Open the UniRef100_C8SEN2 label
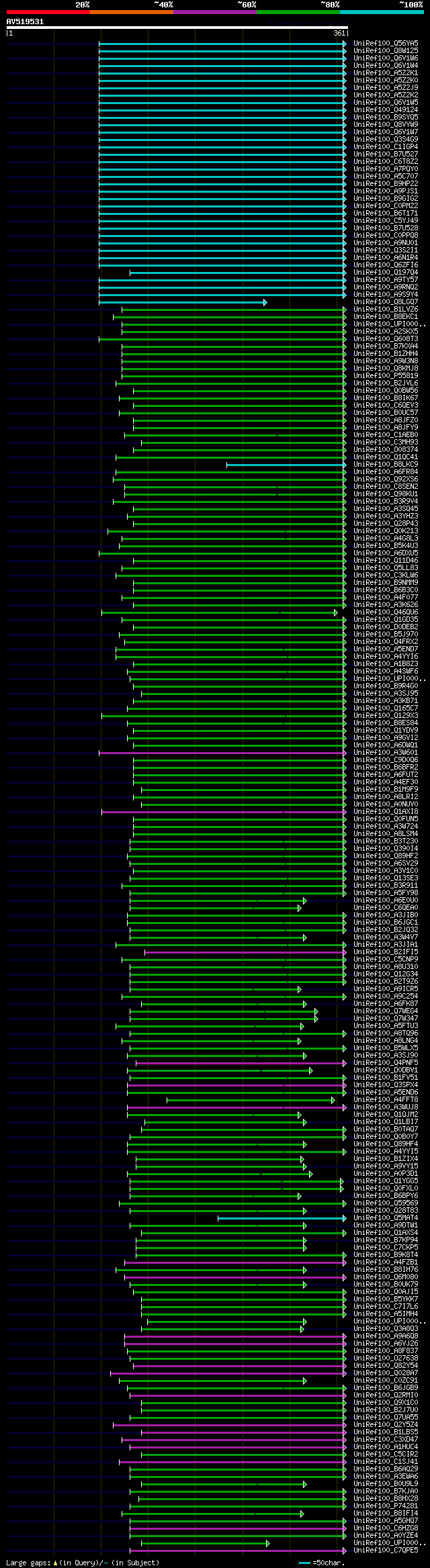430x1568 pixels. [x=386, y=487]
